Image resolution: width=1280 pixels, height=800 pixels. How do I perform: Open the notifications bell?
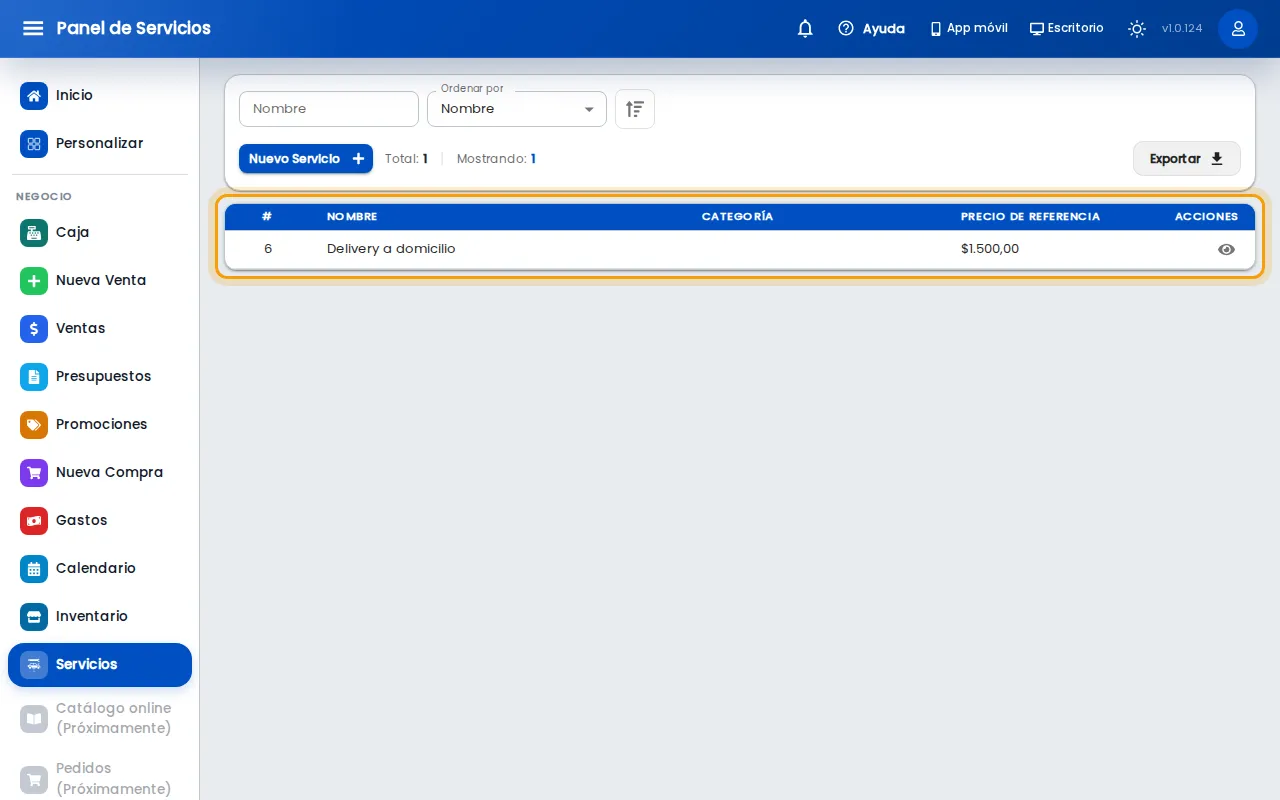click(x=805, y=29)
